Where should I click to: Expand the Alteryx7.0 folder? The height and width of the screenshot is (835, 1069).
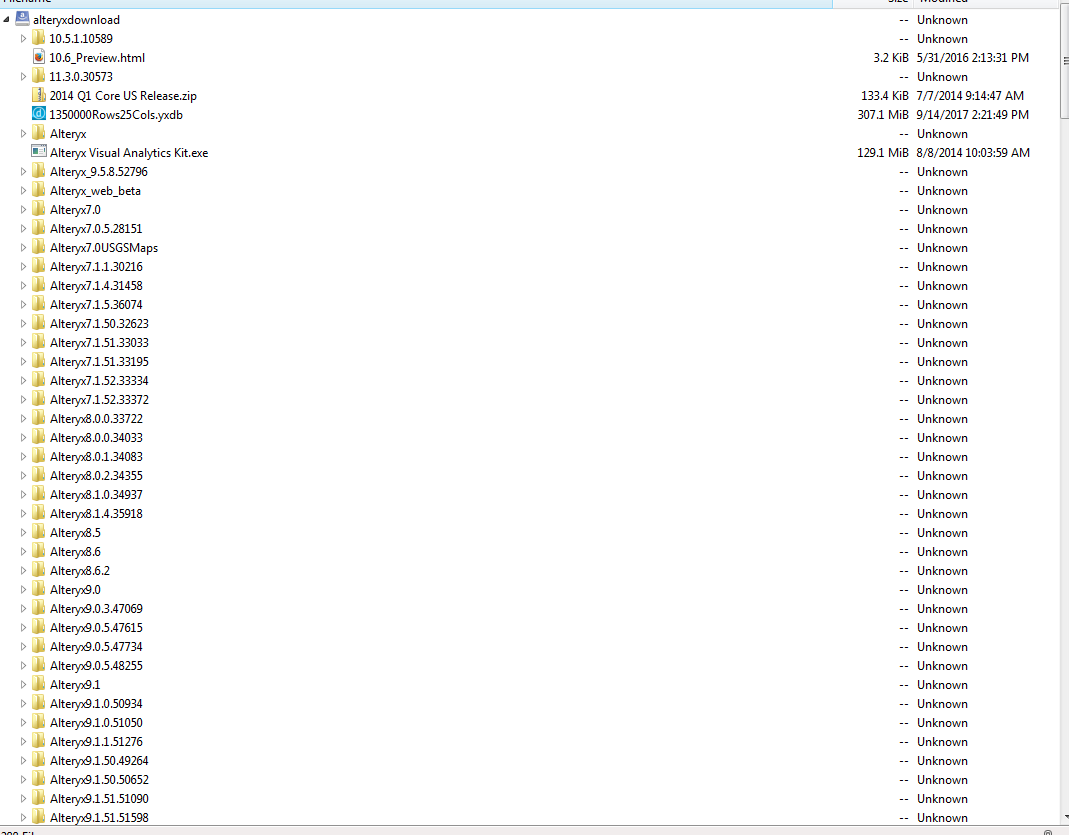(x=23, y=210)
